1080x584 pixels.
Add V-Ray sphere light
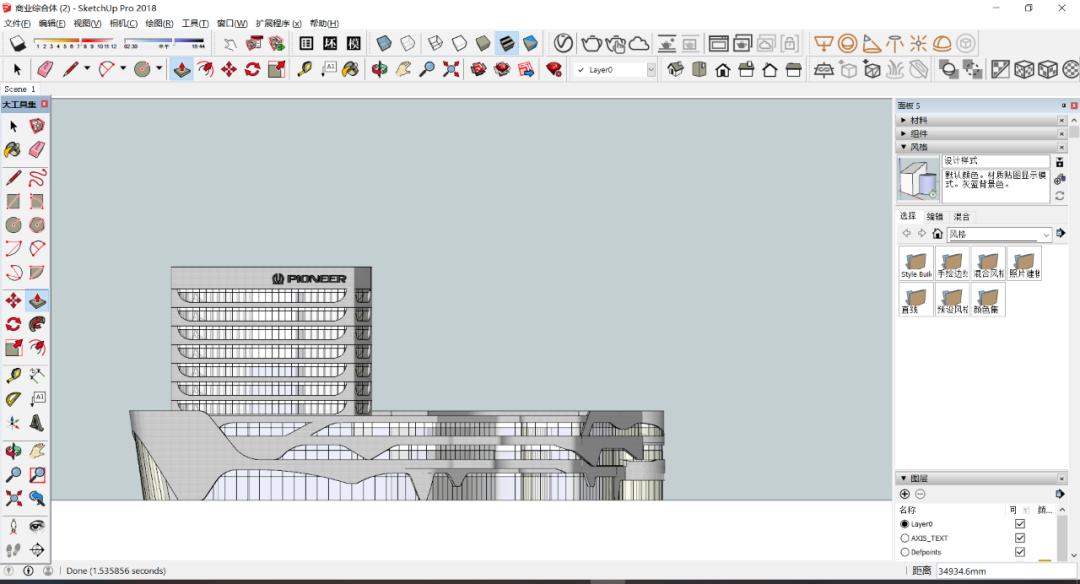(x=847, y=43)
